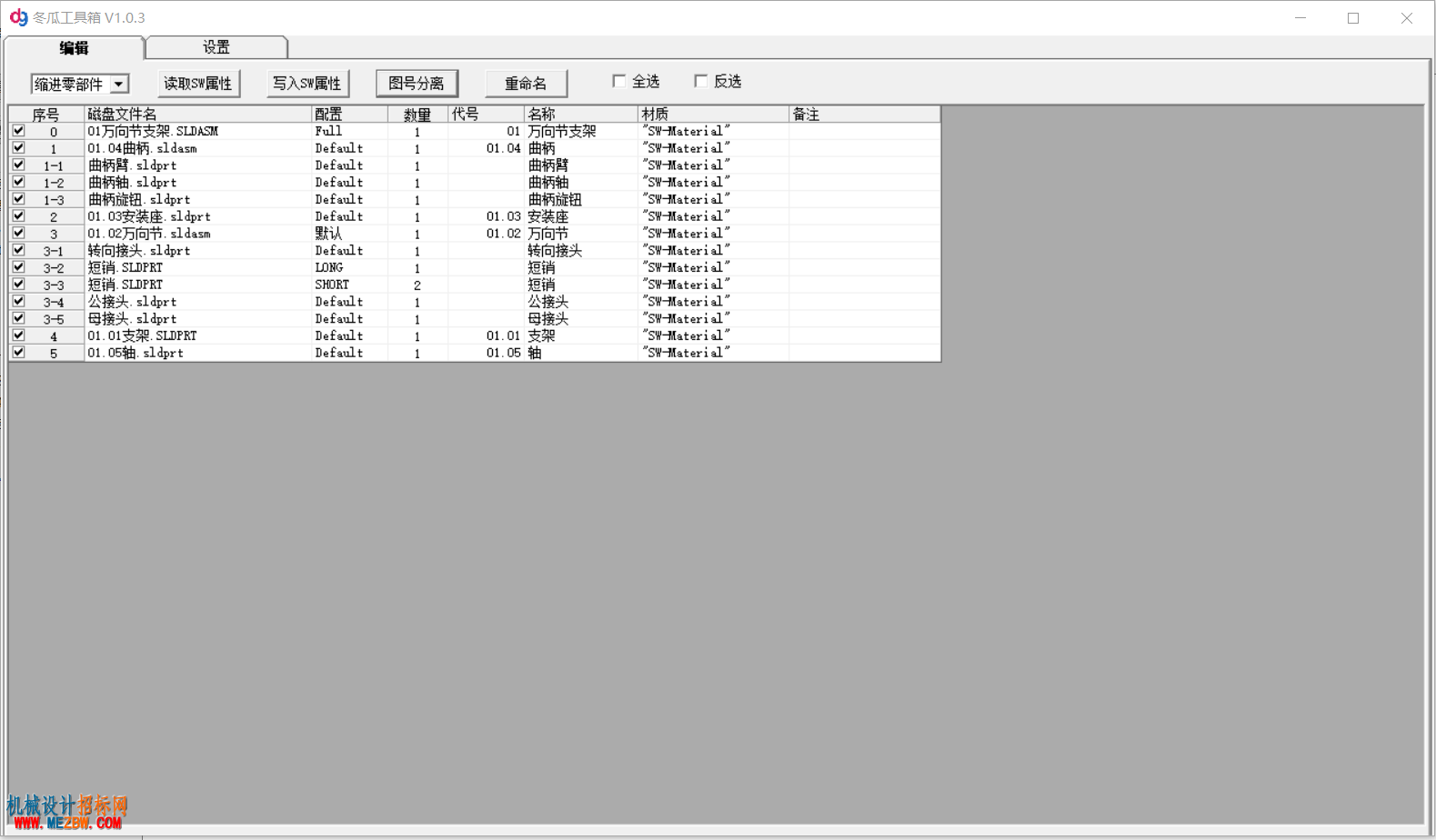
Task: Uncheck the checkbox for row 01.04曲柄.sldasm
Action: (x=18, y=148)
